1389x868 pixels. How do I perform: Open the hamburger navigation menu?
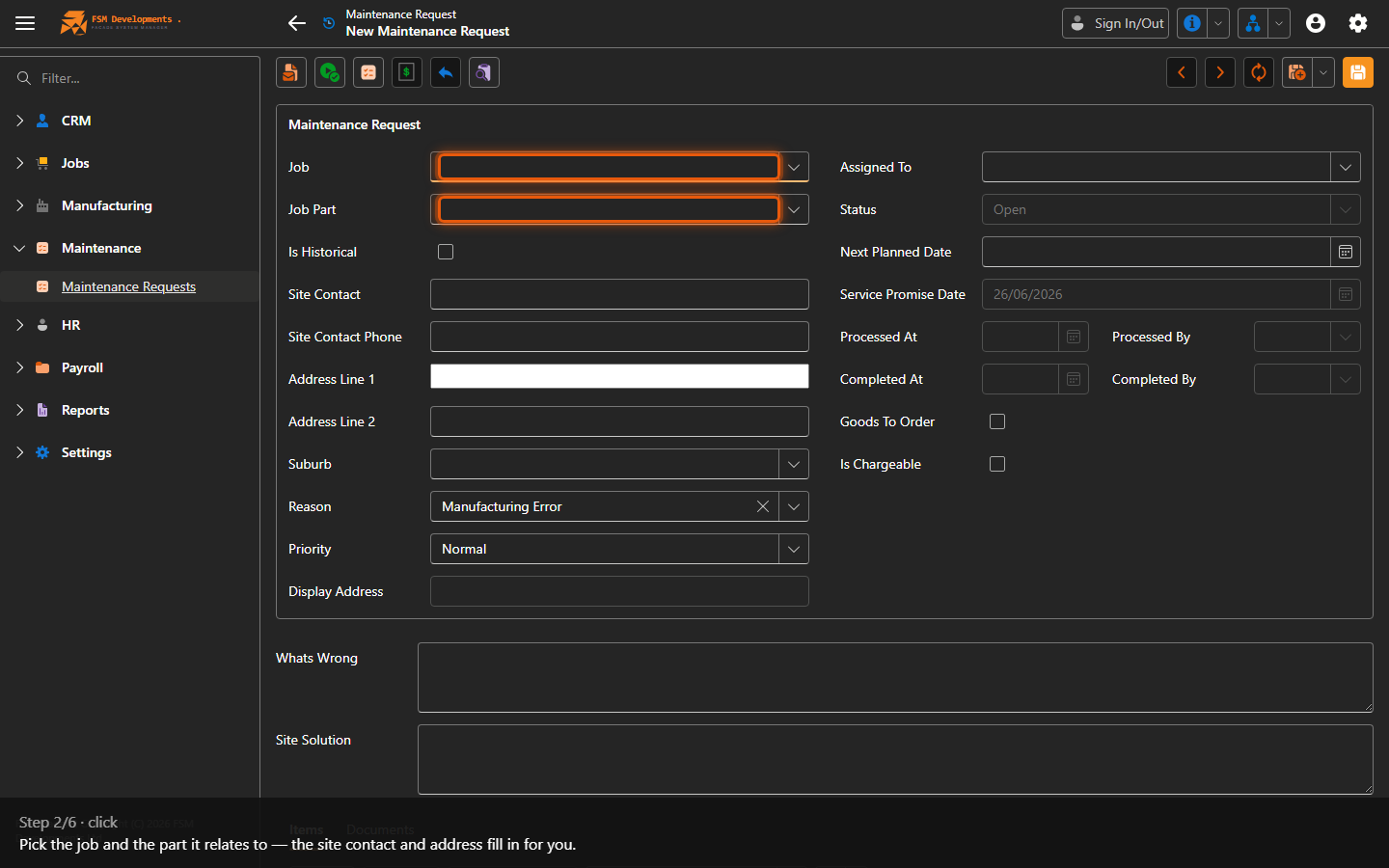pyautogui.click(x=25, y=23)
